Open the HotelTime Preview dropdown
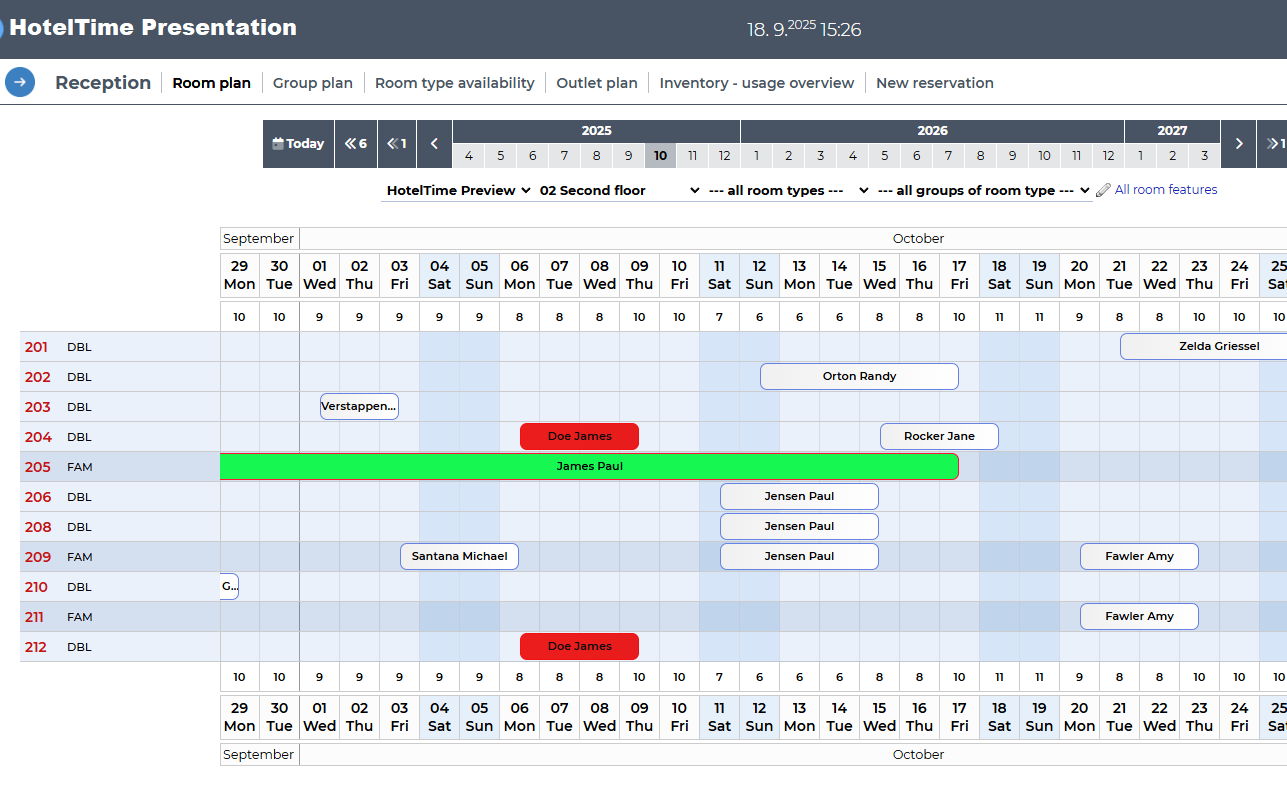Screen dimensions: 1287x803 click(458, 190)
